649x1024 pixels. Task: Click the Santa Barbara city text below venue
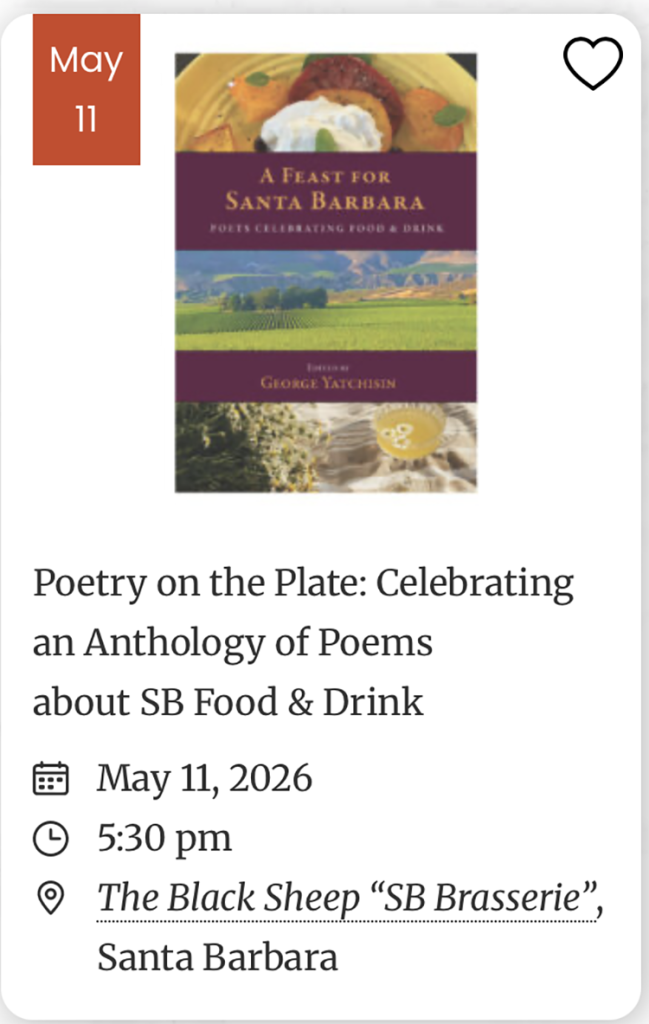pos(217,957)
